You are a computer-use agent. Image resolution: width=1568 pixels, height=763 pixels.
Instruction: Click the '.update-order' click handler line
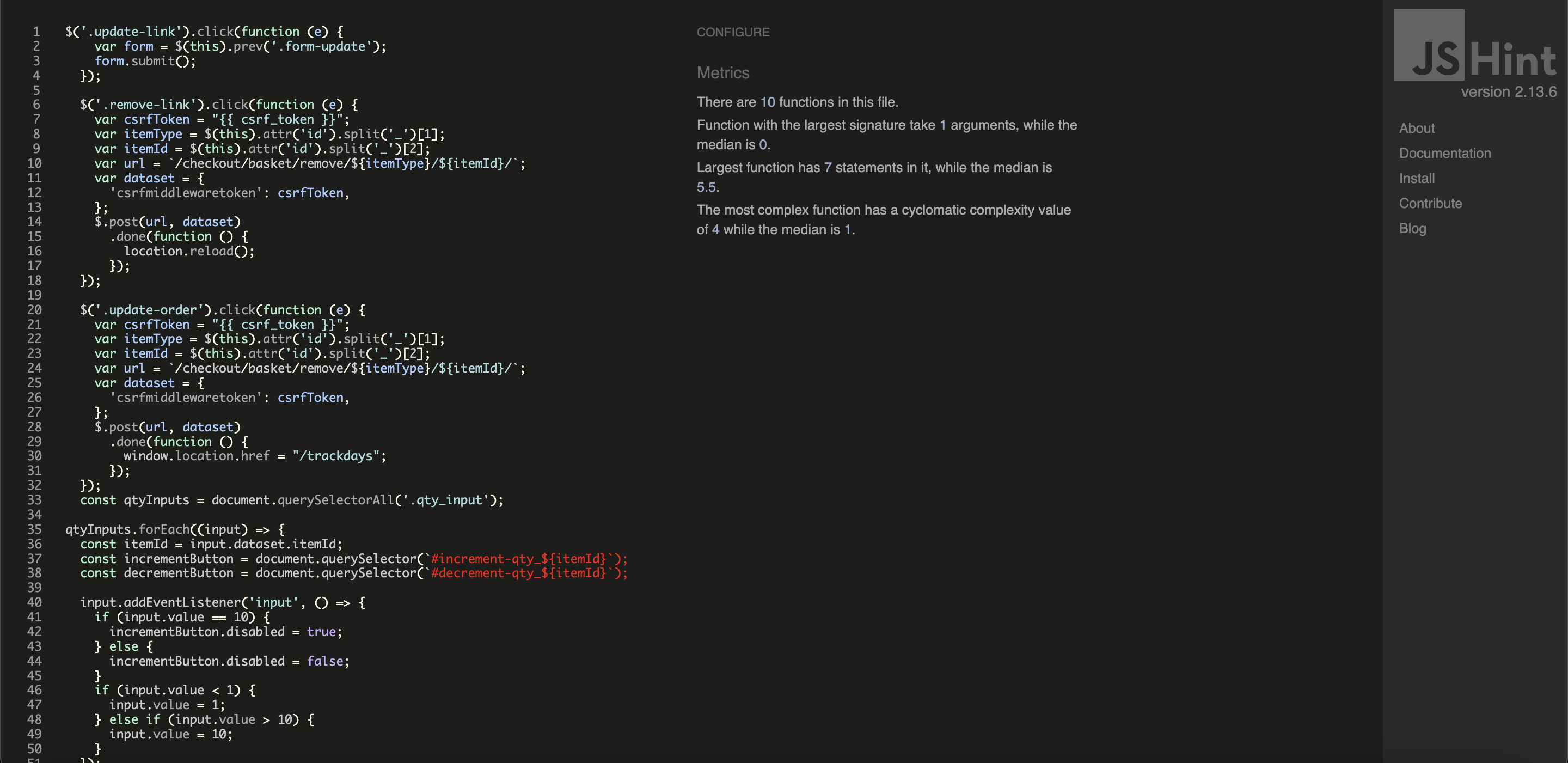222,309
